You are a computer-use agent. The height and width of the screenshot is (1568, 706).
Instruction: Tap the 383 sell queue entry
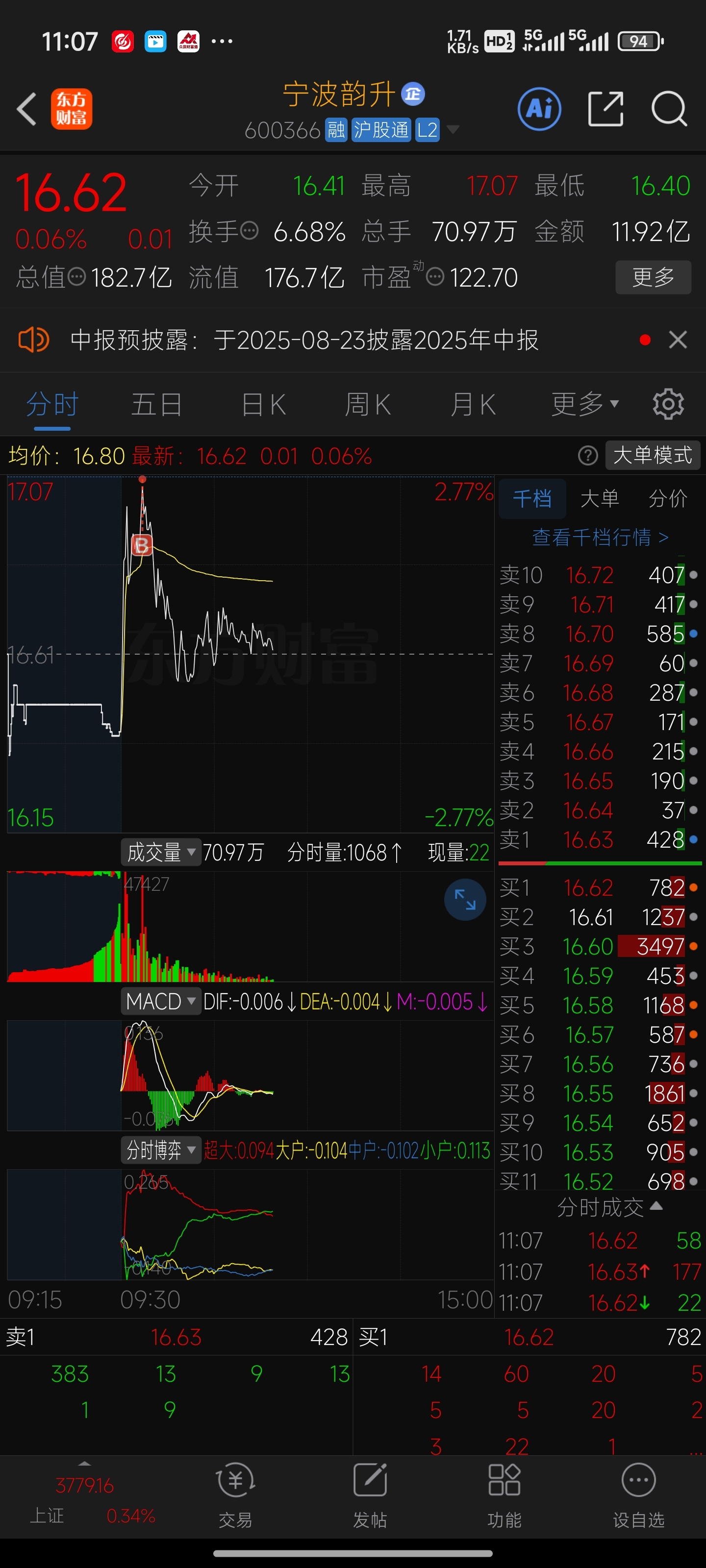tap(70, 1374)
